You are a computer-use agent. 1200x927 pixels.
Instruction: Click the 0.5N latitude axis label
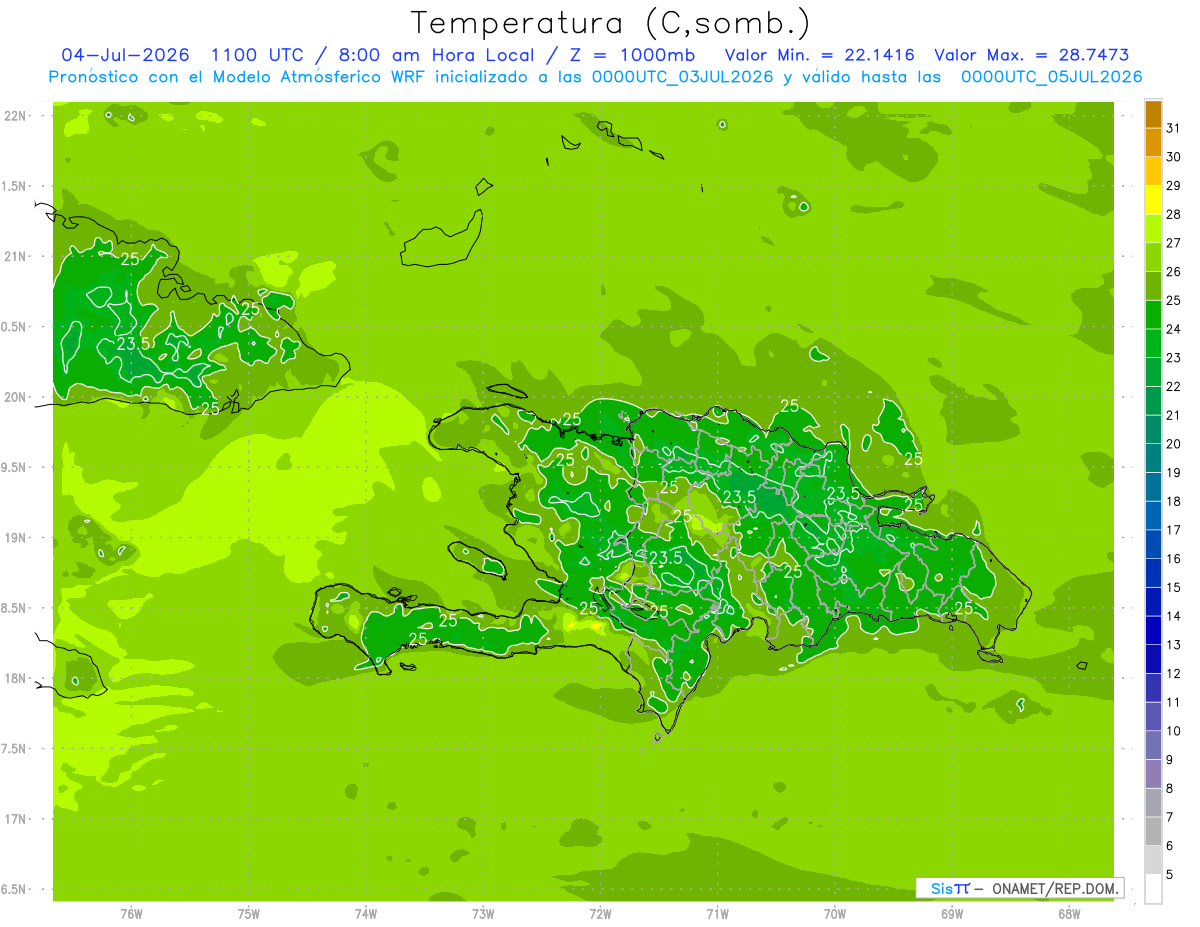pyautogui.click(x=14, y=327)
